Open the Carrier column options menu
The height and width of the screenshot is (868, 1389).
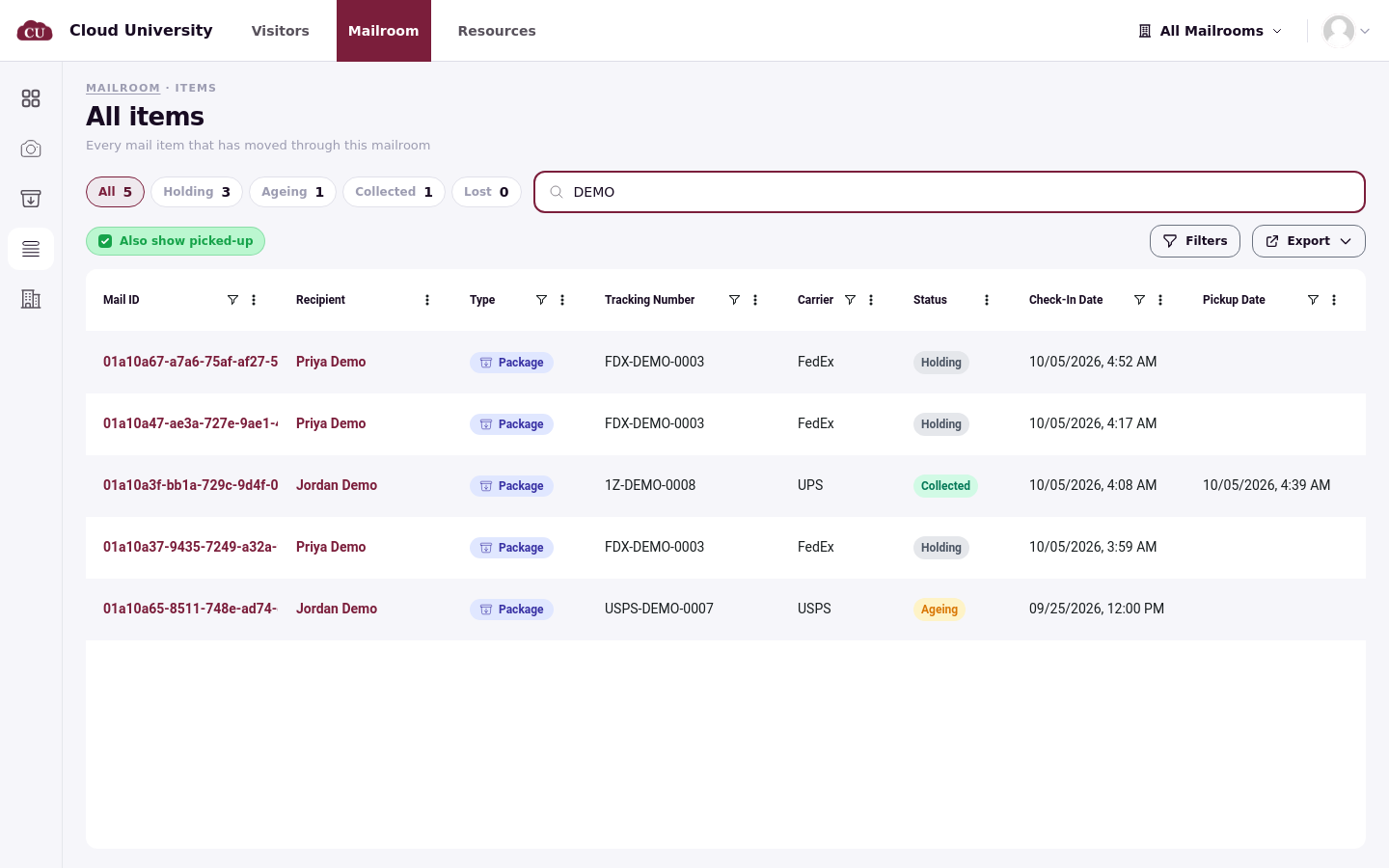coord(871,300)
